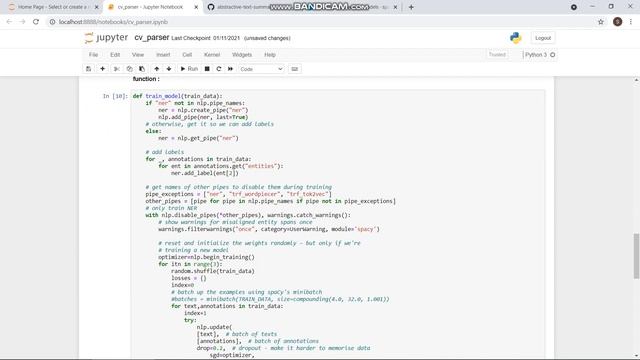Click the Logout button
The height and width of the screenshot is (360, 640).
pos(543,38)
